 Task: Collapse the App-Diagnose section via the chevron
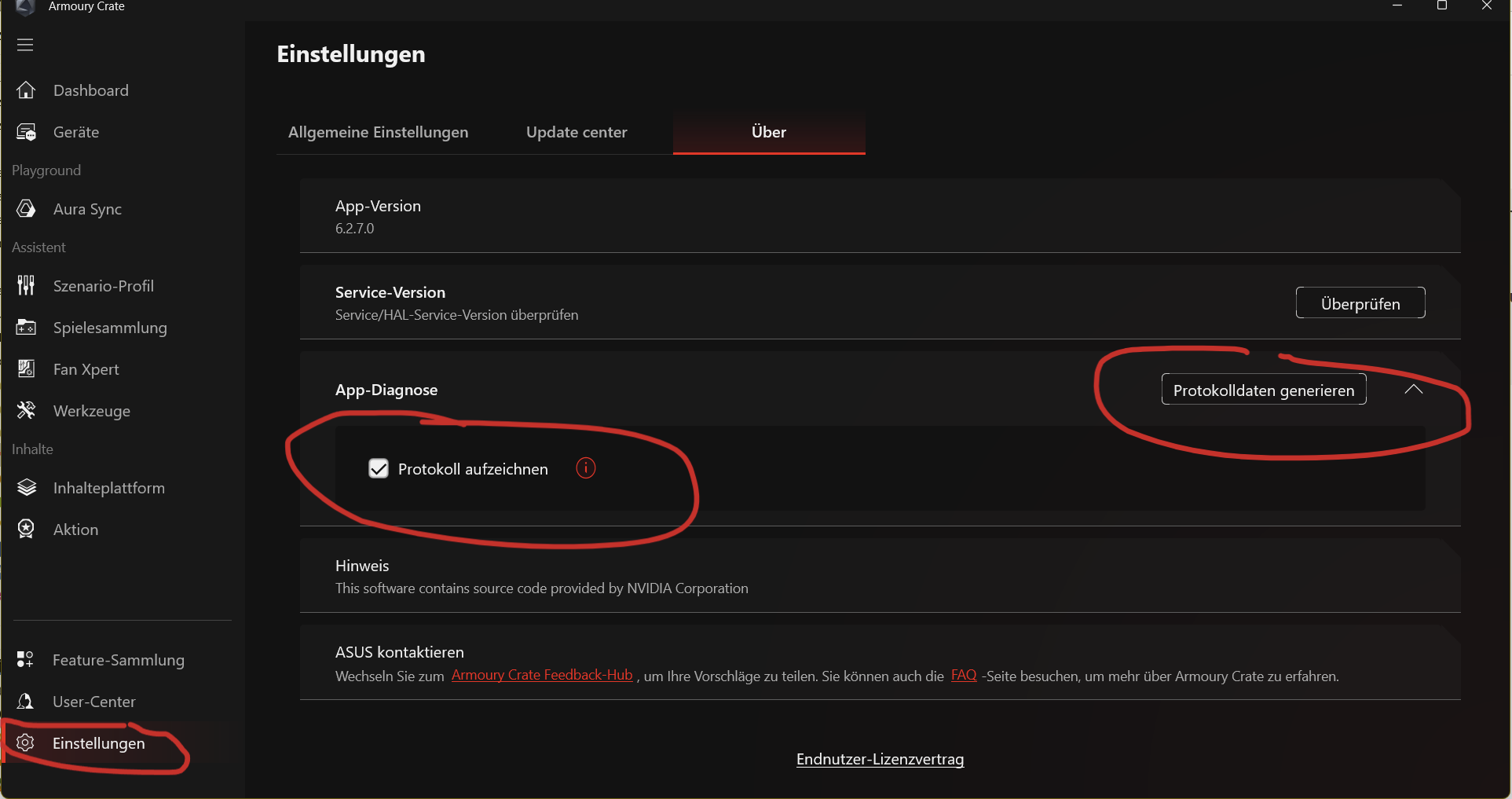point(1413,389)
